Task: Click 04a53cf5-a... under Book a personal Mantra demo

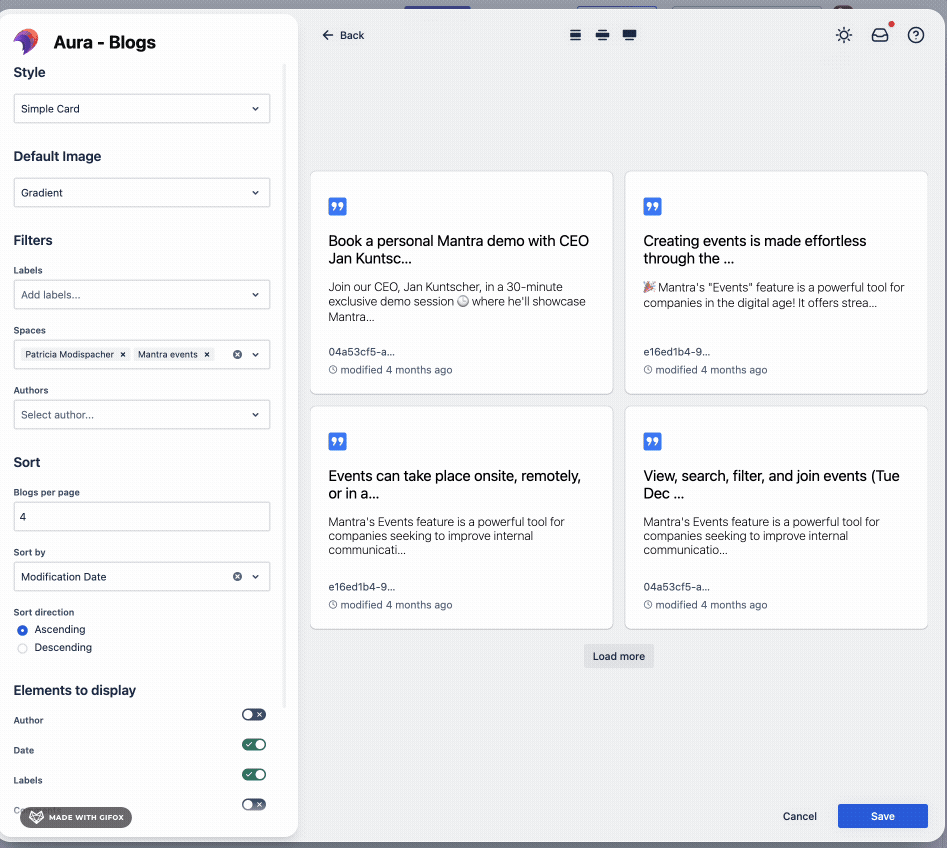Action: point(361,352)
